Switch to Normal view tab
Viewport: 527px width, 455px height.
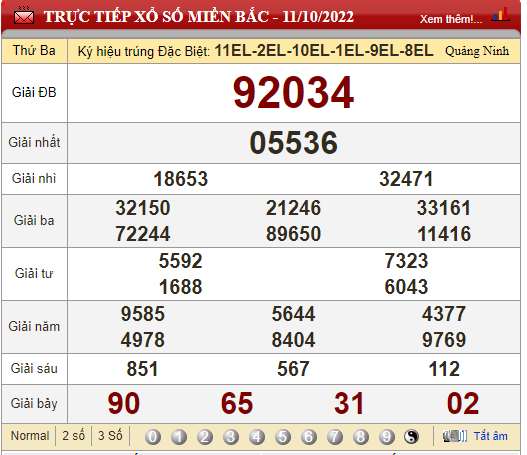tap(30, 436)
